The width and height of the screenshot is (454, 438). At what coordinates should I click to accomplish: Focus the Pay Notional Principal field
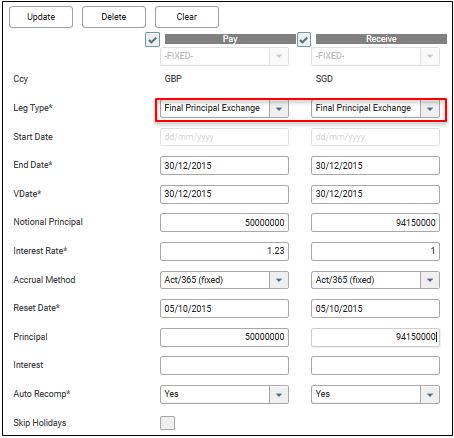pos(224,223)
